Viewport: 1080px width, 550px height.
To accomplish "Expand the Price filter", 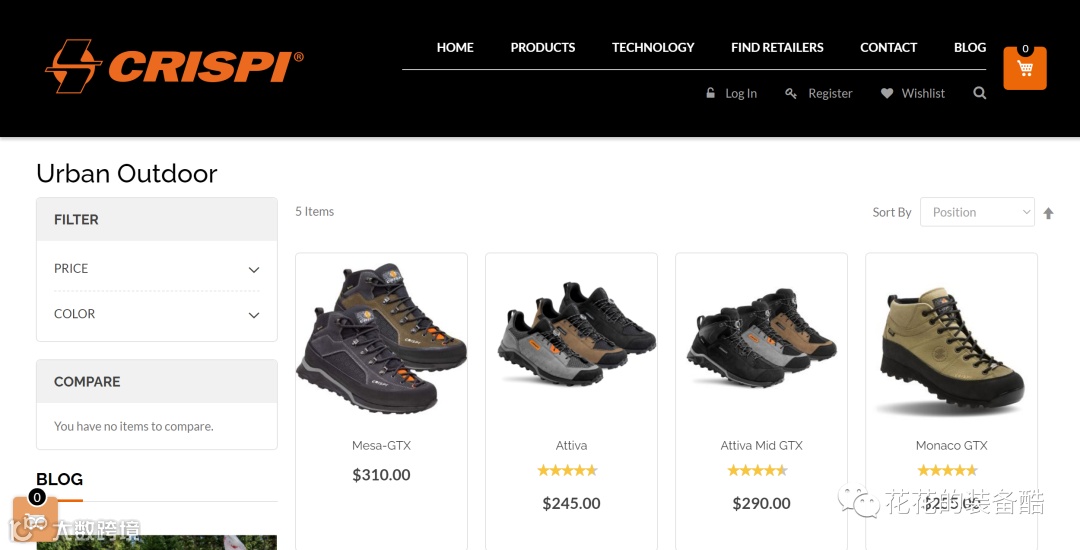I will pyautogui.click(x=157, y=268).
